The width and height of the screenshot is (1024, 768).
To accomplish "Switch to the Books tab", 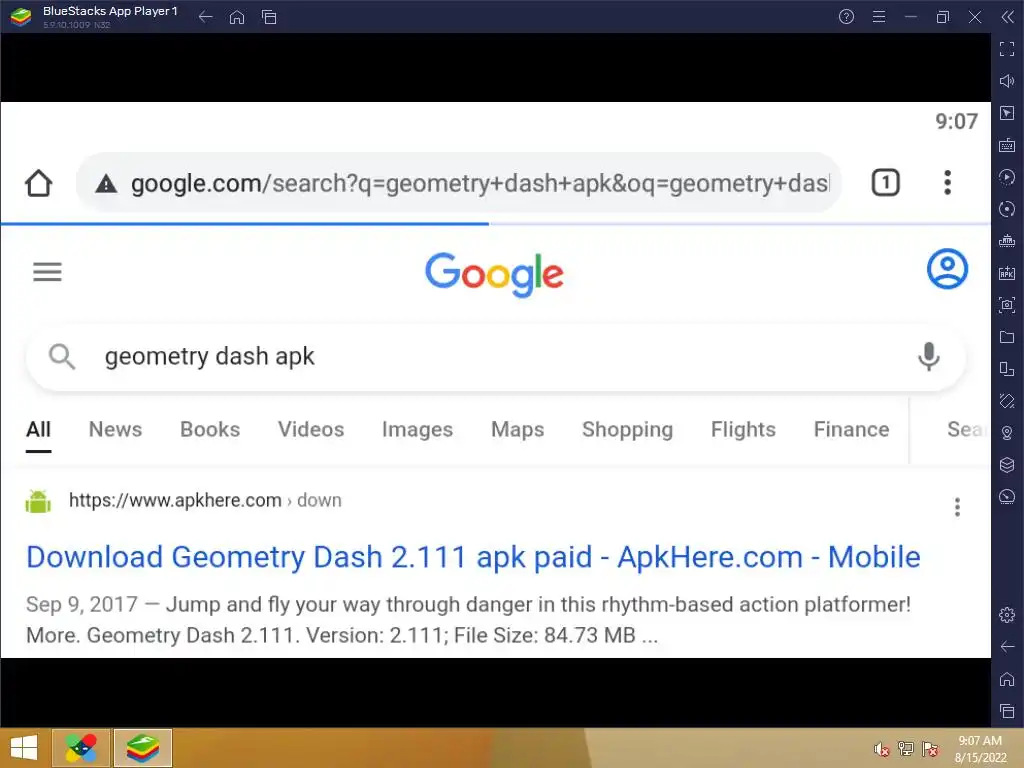I will (210, 429).
